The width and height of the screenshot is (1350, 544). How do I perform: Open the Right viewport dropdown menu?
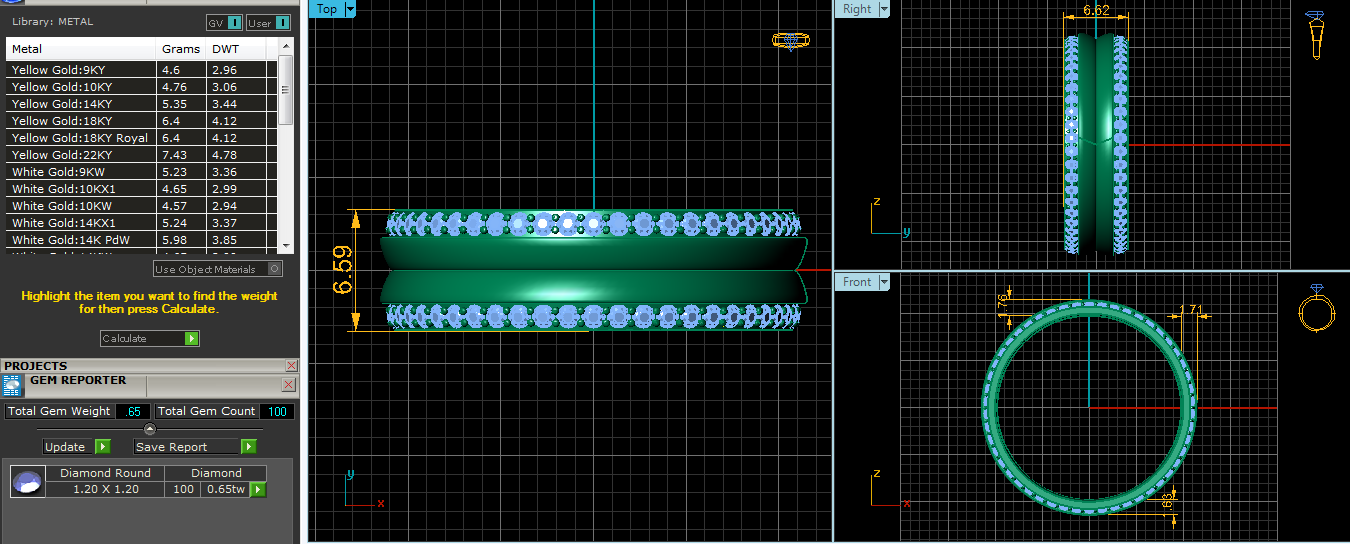tap(884, 9)
